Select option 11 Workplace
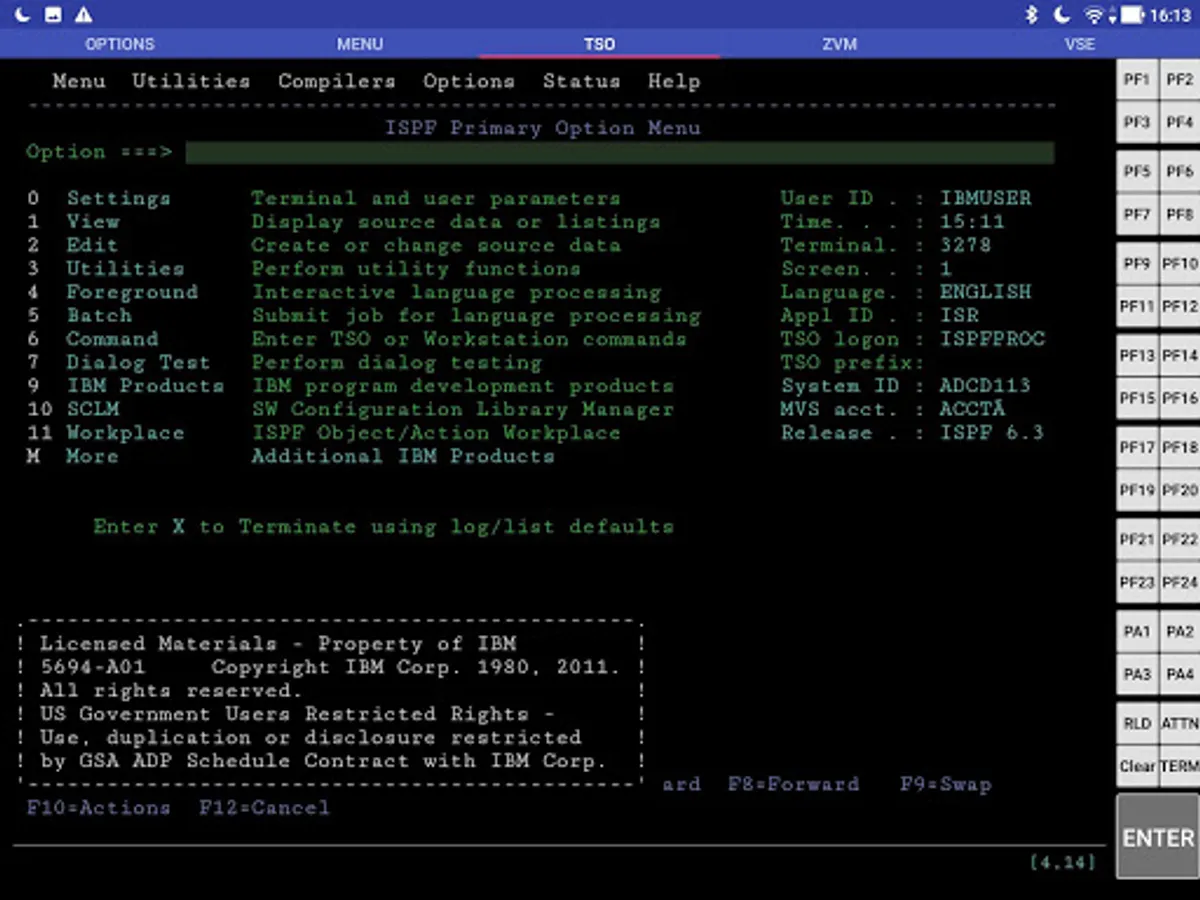1200x900 pixels. tap(125, 433)
